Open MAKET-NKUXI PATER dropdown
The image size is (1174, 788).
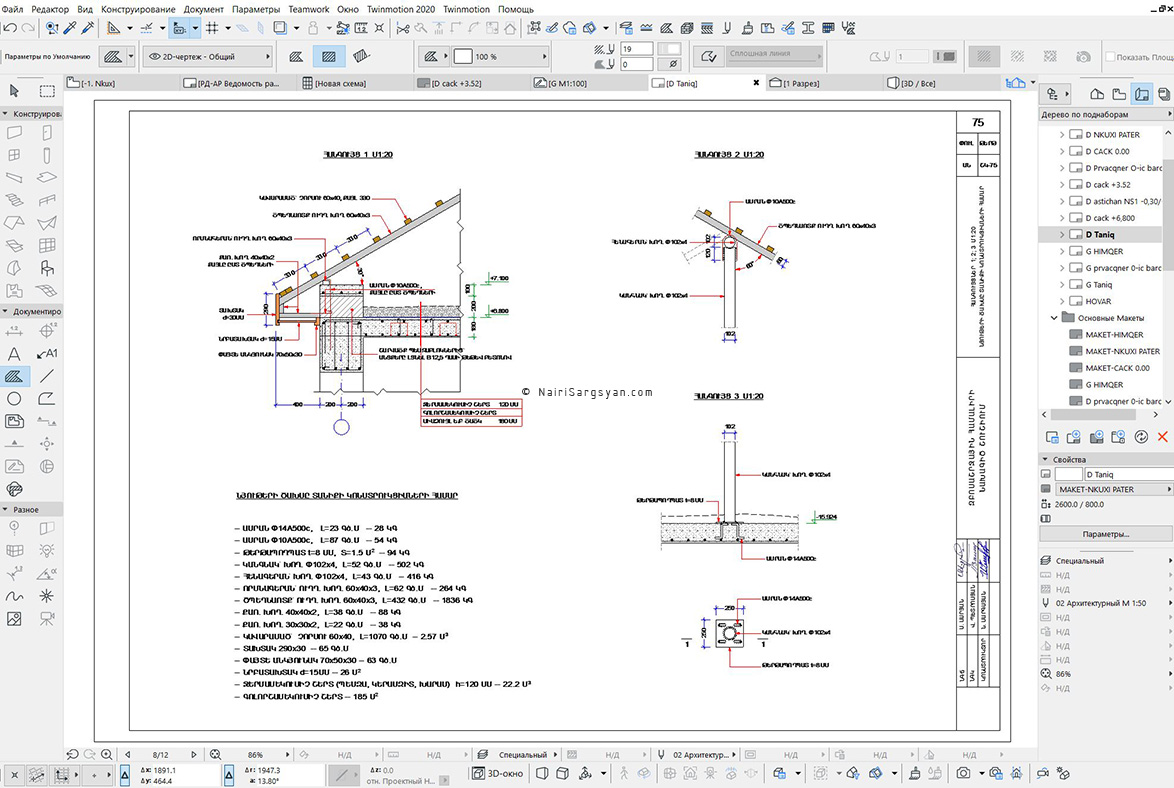[x=1114, y=489]
